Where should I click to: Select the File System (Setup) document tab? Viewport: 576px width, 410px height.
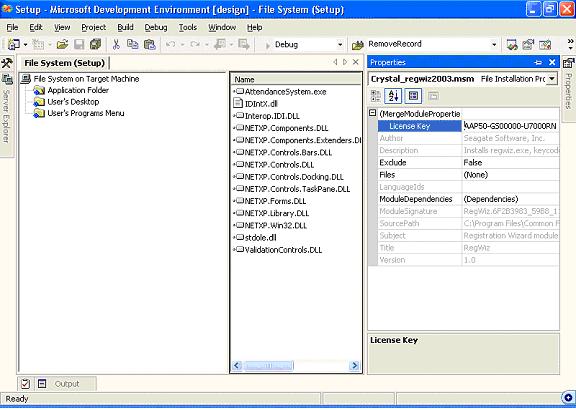[x=64, y=63]
